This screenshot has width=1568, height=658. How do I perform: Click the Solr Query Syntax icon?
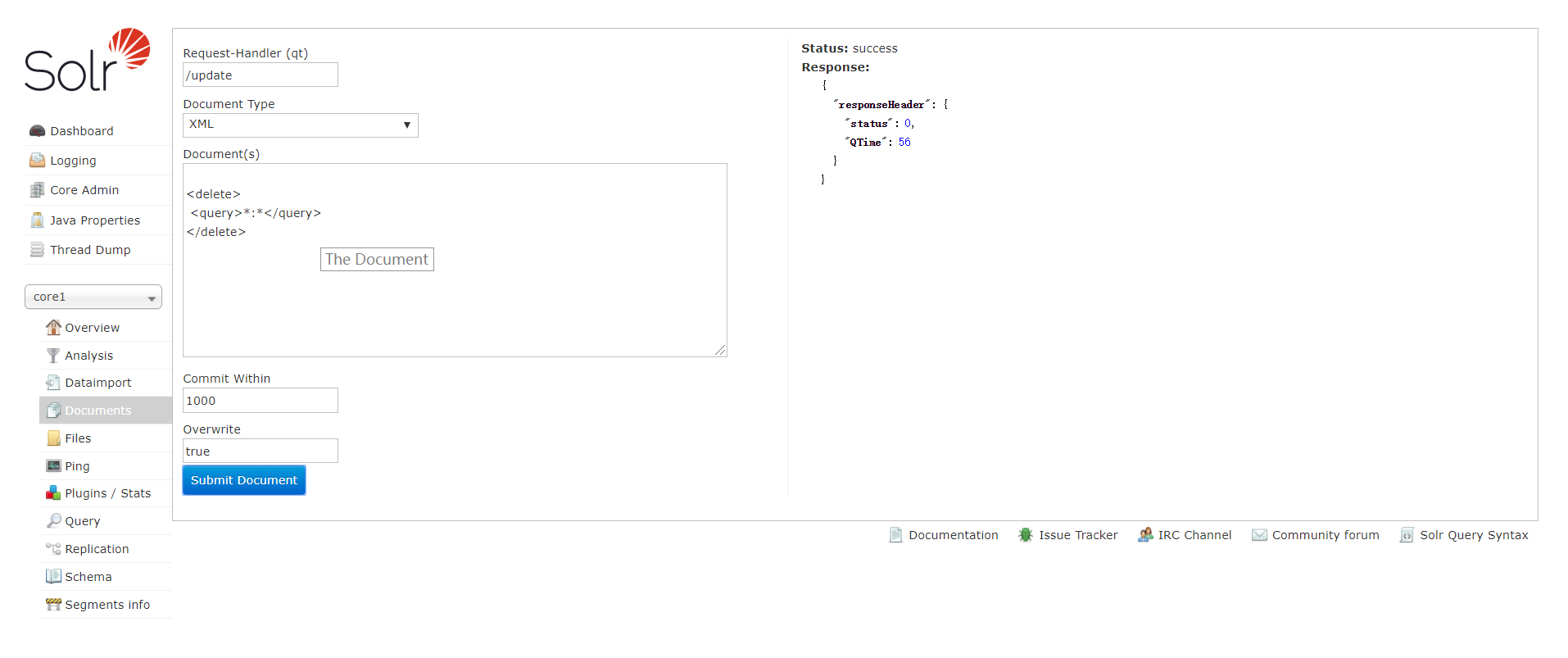coord(1407,535)
